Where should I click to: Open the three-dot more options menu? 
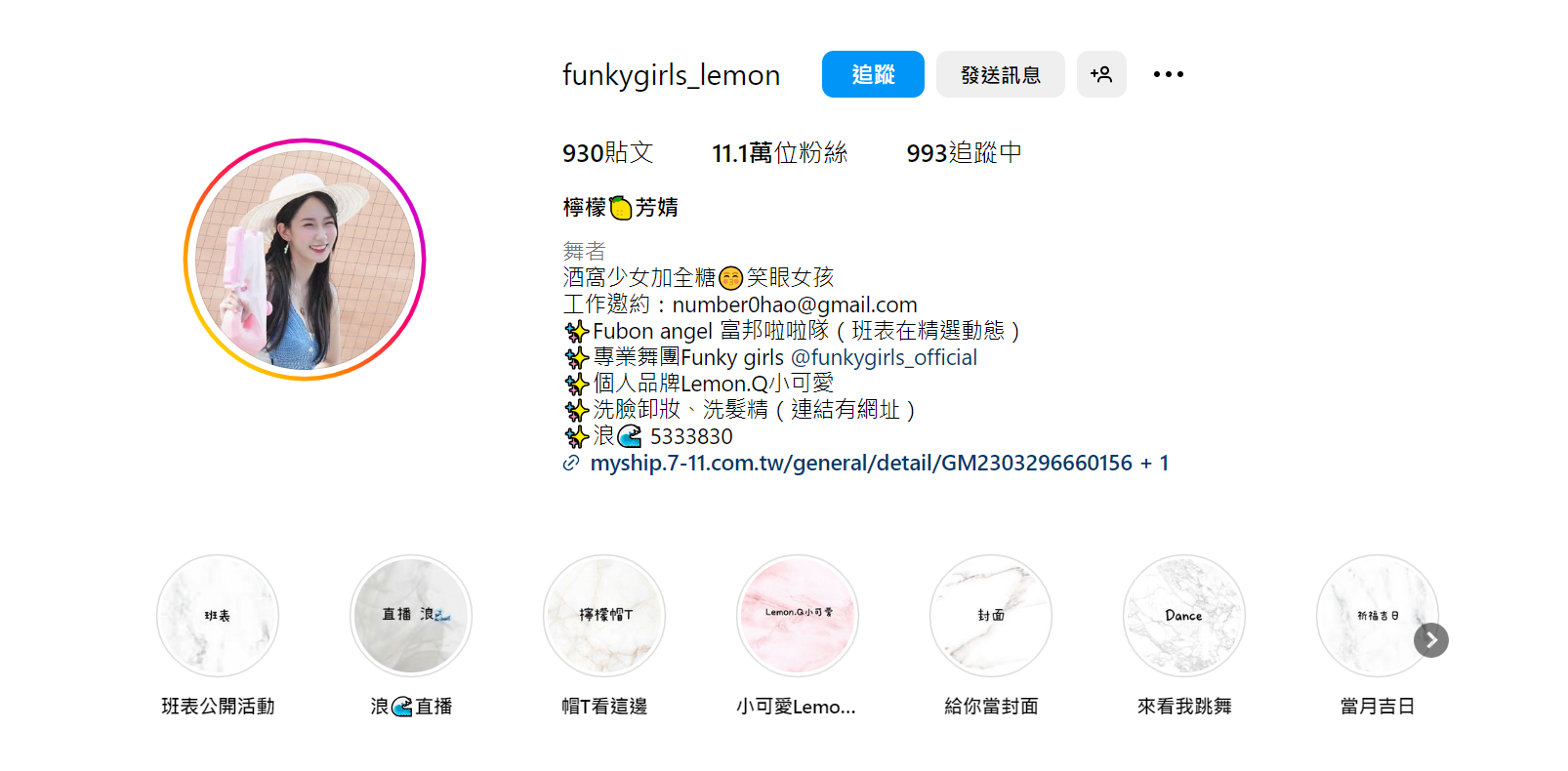point(1168,74)
